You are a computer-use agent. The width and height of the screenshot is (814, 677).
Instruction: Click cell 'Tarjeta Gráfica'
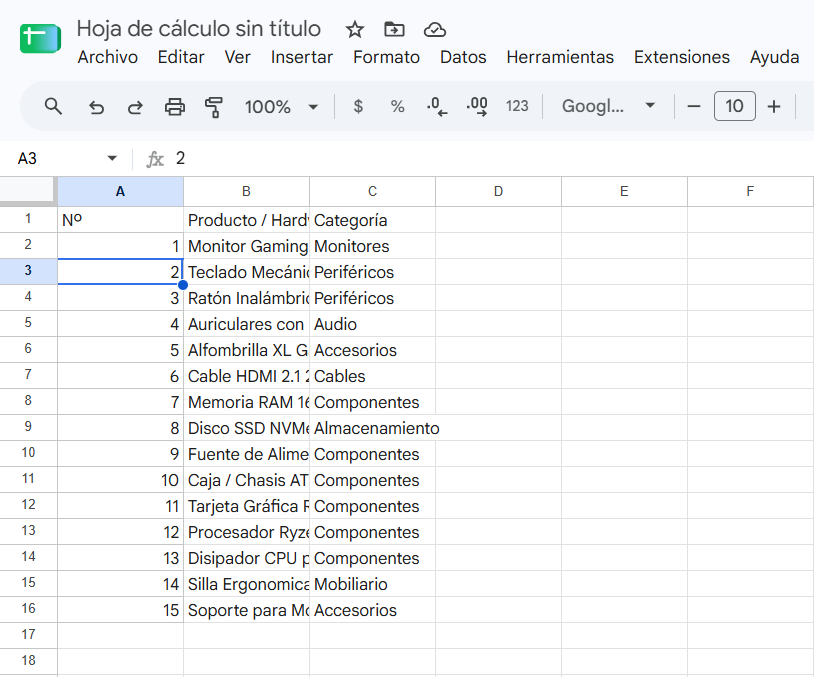tap(247, 506)
